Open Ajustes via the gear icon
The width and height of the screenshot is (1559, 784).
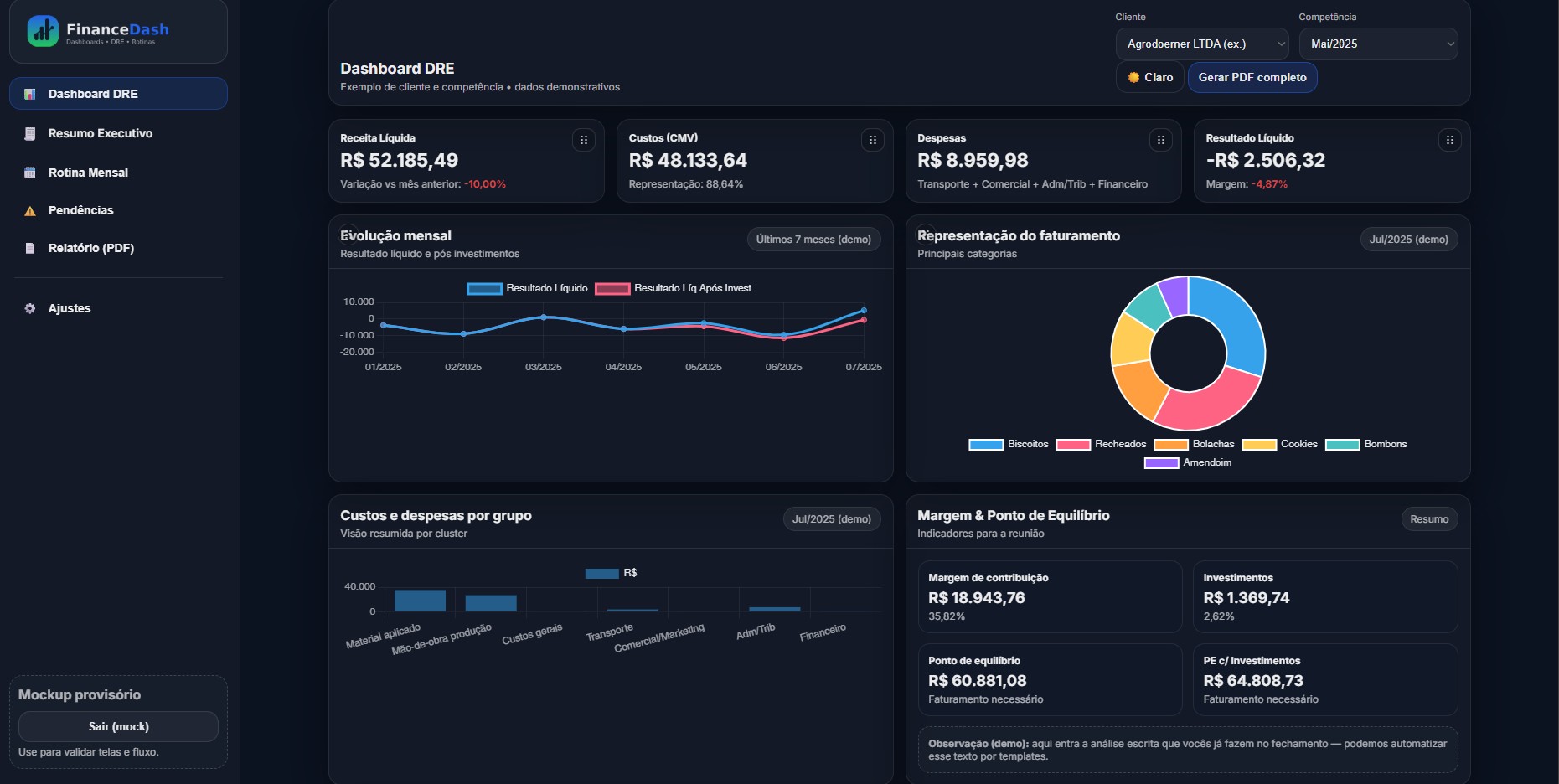click(x=29, y=308)
